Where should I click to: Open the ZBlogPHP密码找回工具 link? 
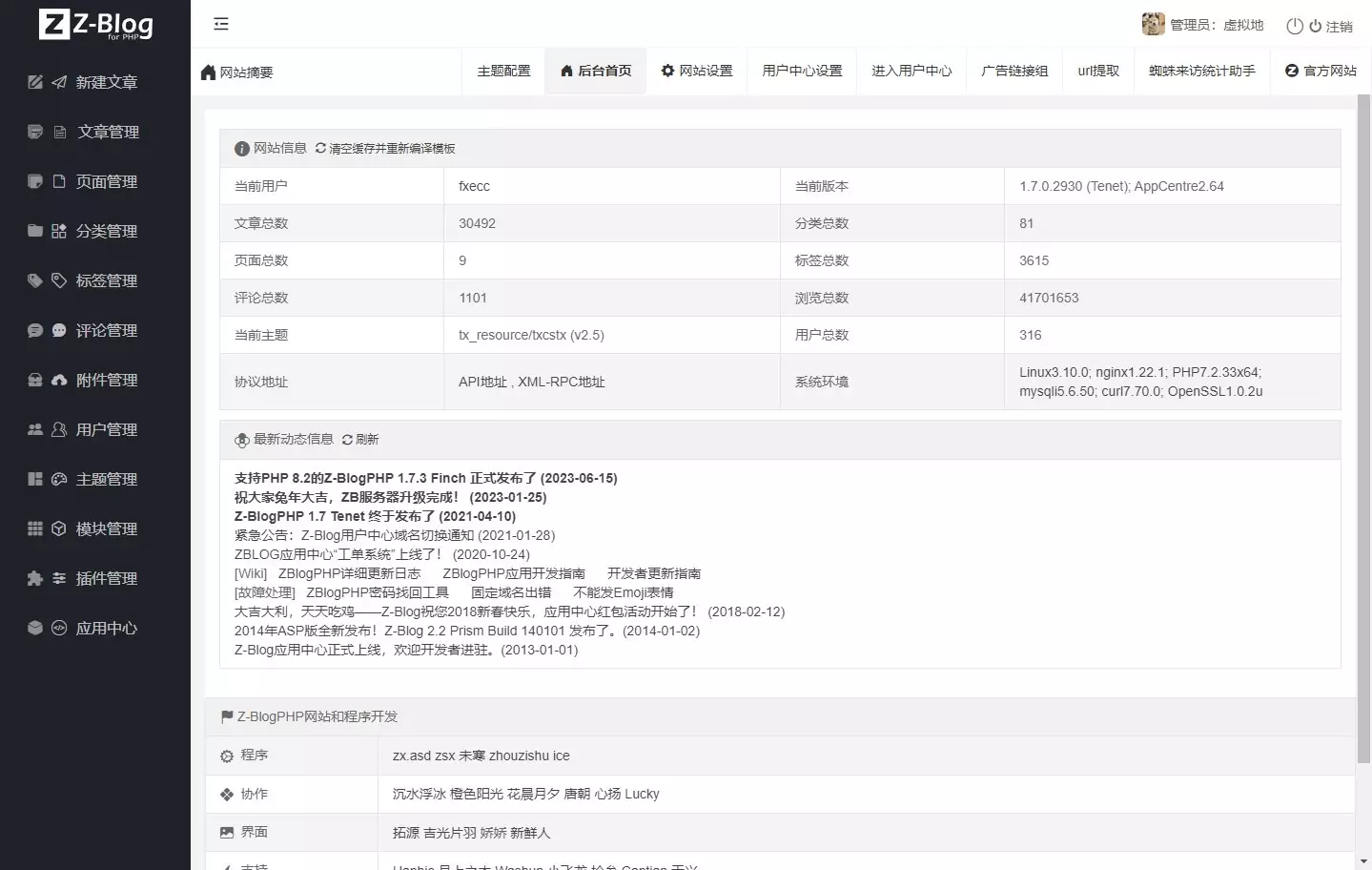(x=378, y=592)
